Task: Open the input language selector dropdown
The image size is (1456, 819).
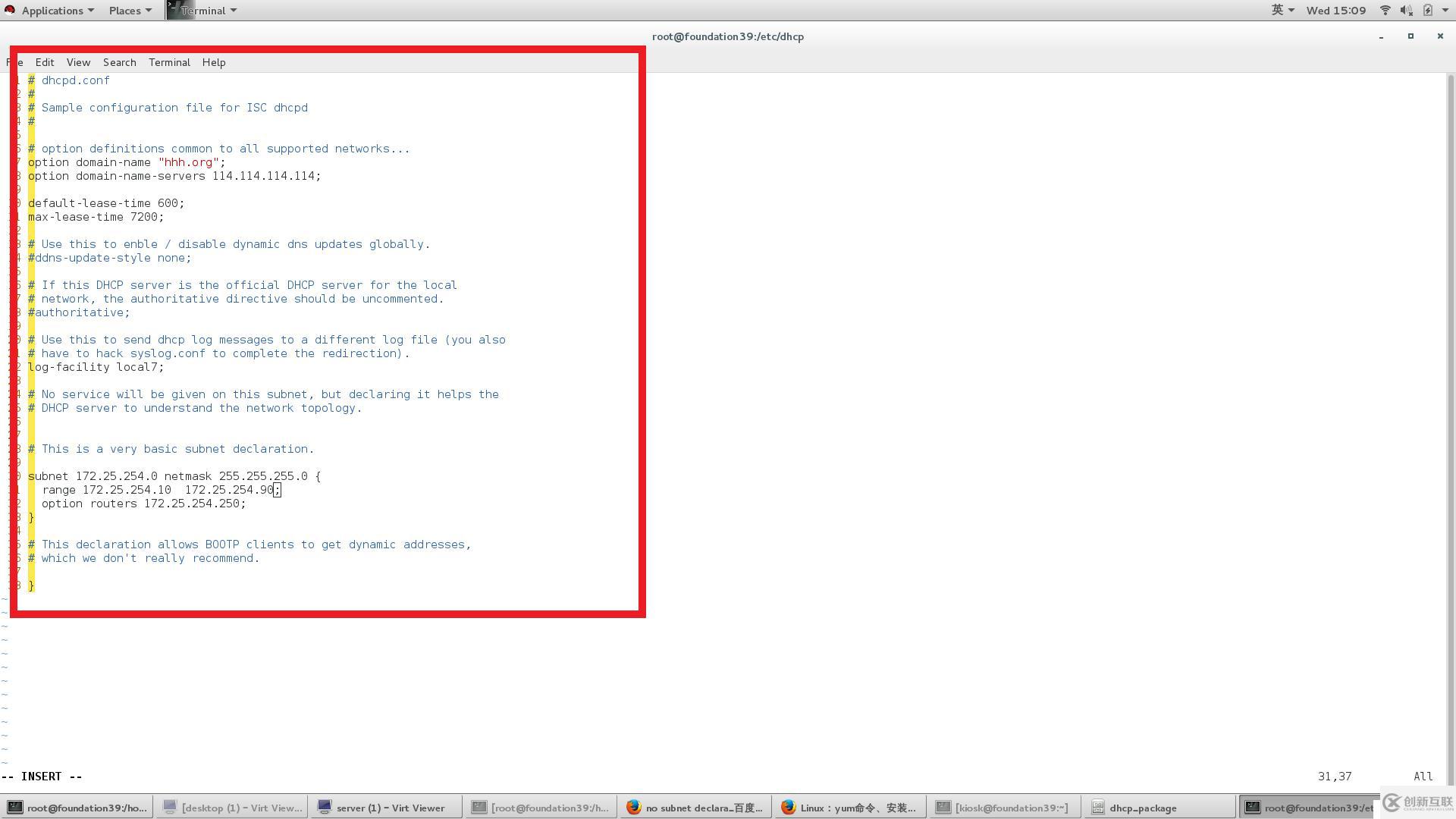Action: tap(1282, 10)
